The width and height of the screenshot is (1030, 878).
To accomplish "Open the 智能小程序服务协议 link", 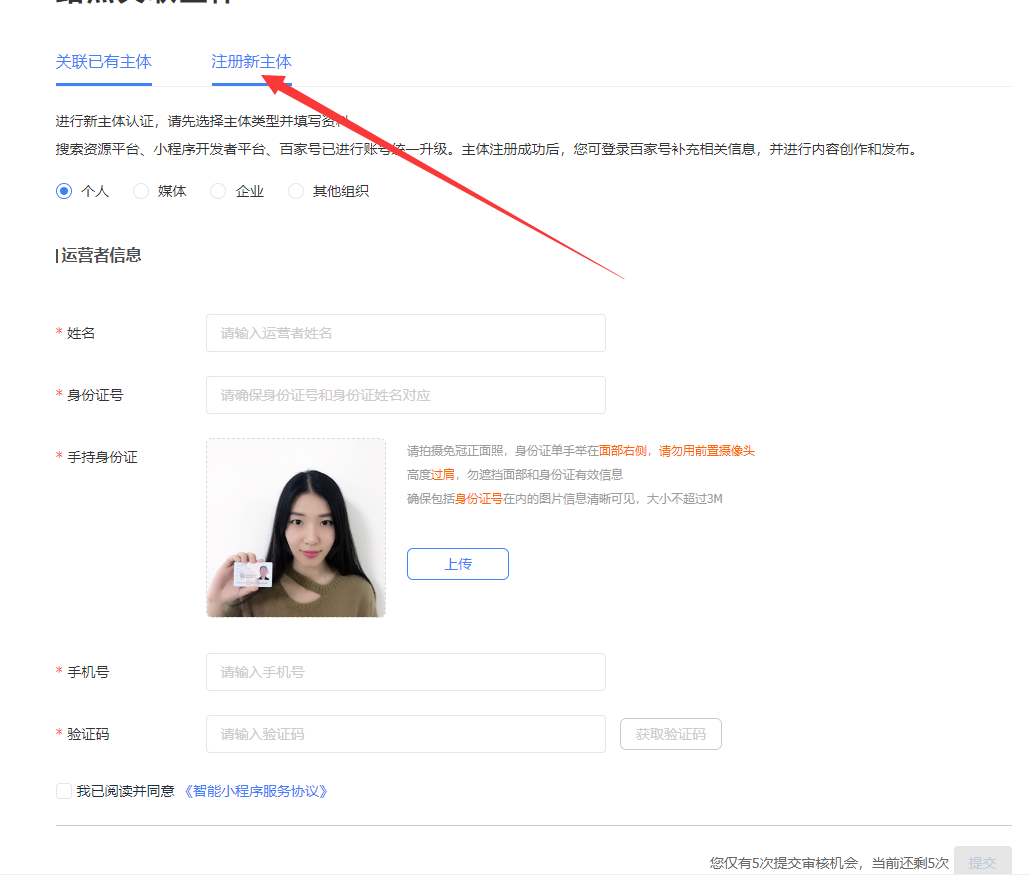I will tap(256, 791).
